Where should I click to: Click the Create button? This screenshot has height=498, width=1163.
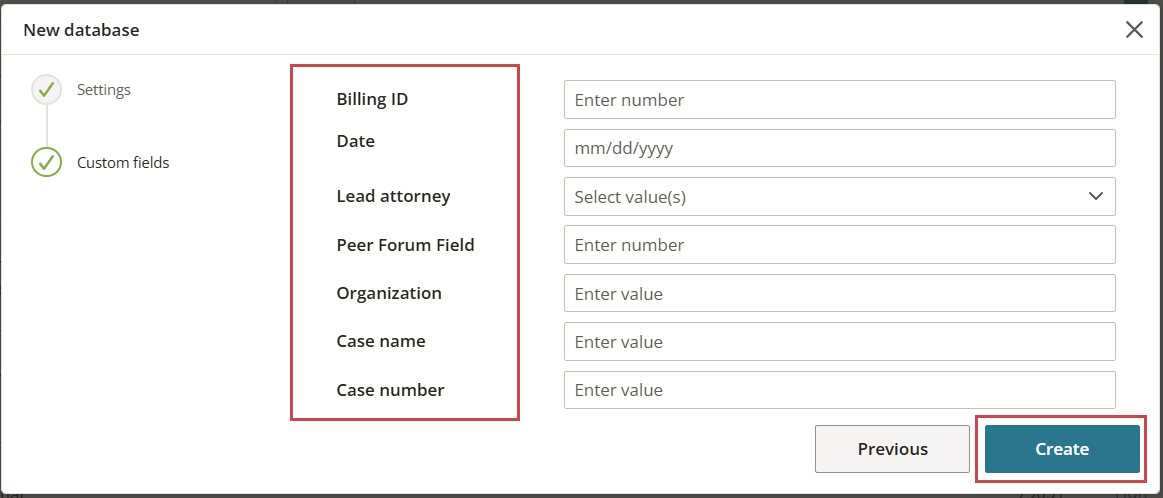click(1062, 449)
